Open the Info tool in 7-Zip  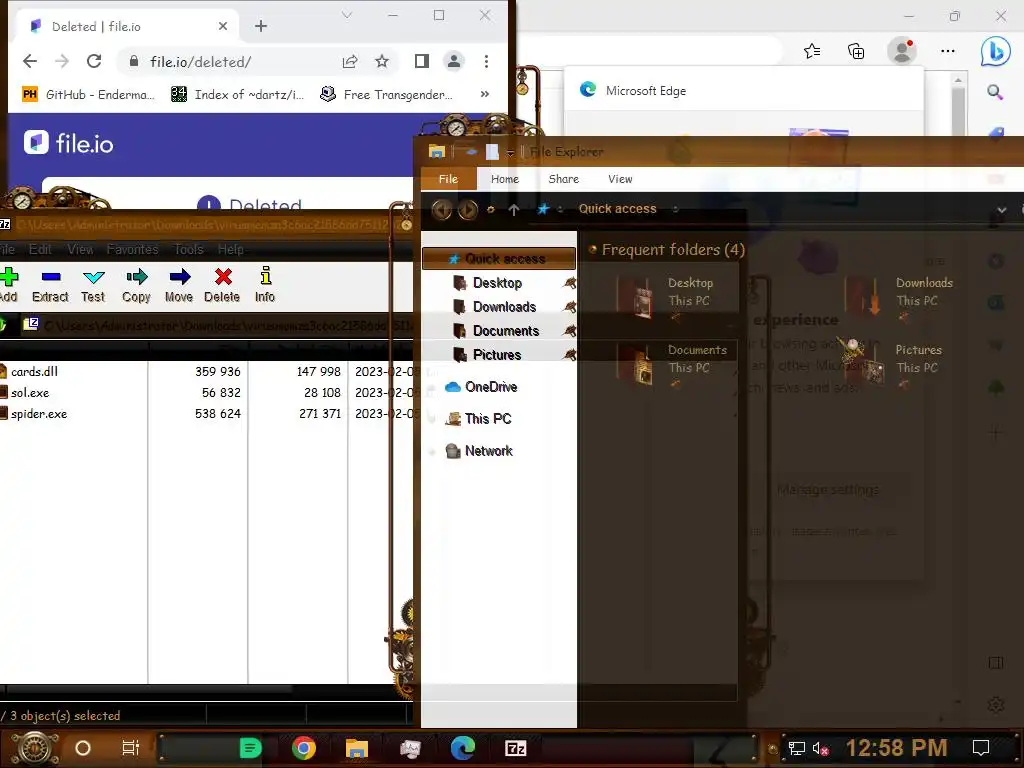pos(264,285)
